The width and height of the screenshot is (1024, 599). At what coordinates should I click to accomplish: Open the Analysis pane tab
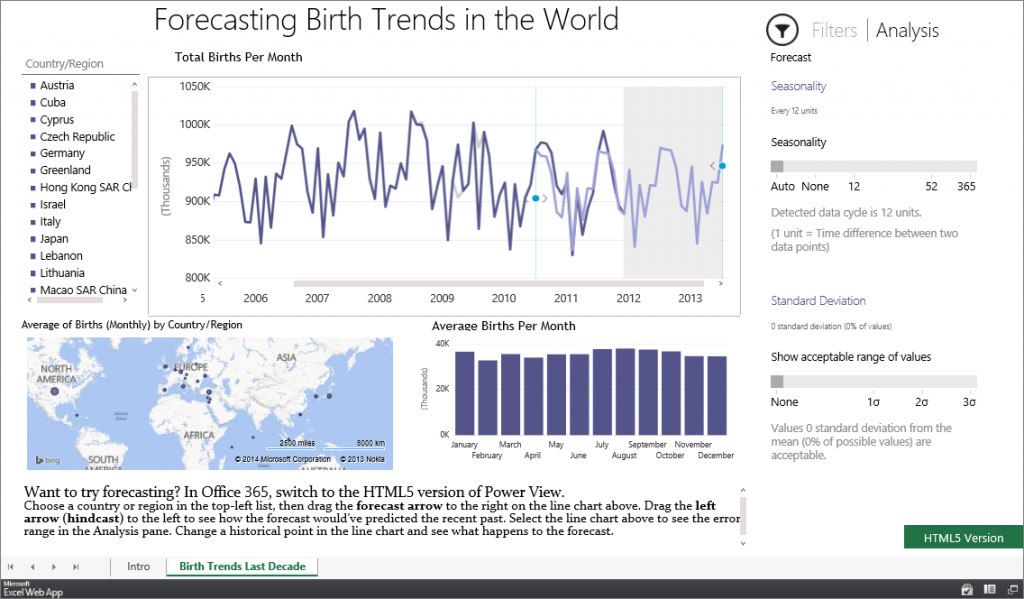click(907, 30)
